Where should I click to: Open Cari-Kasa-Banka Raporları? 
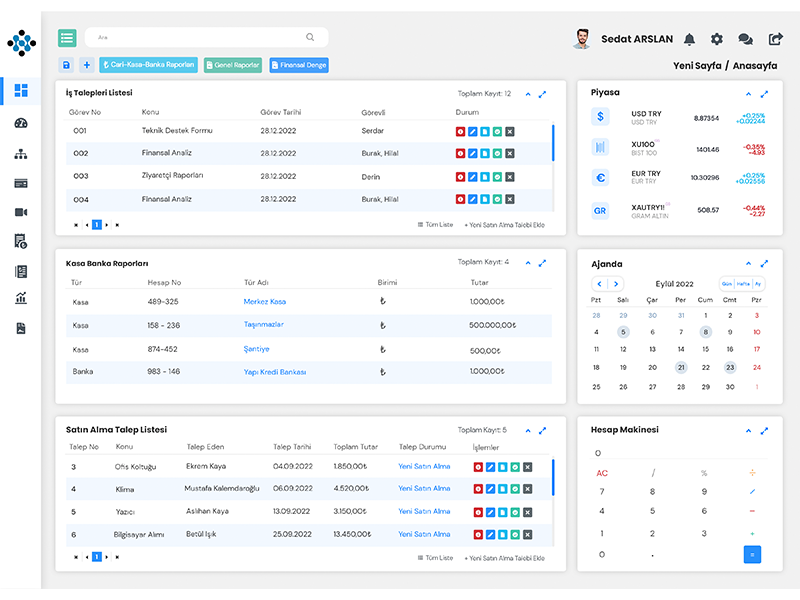coord(148,65)
